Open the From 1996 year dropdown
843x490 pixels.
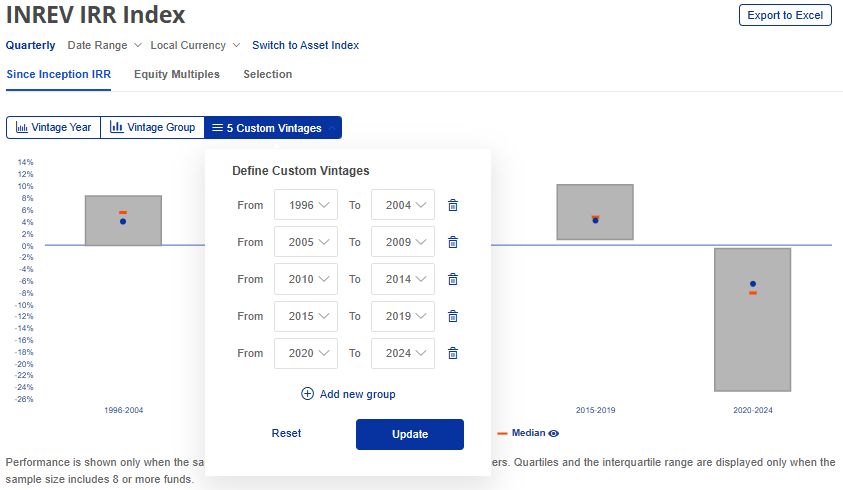(306, 204)
